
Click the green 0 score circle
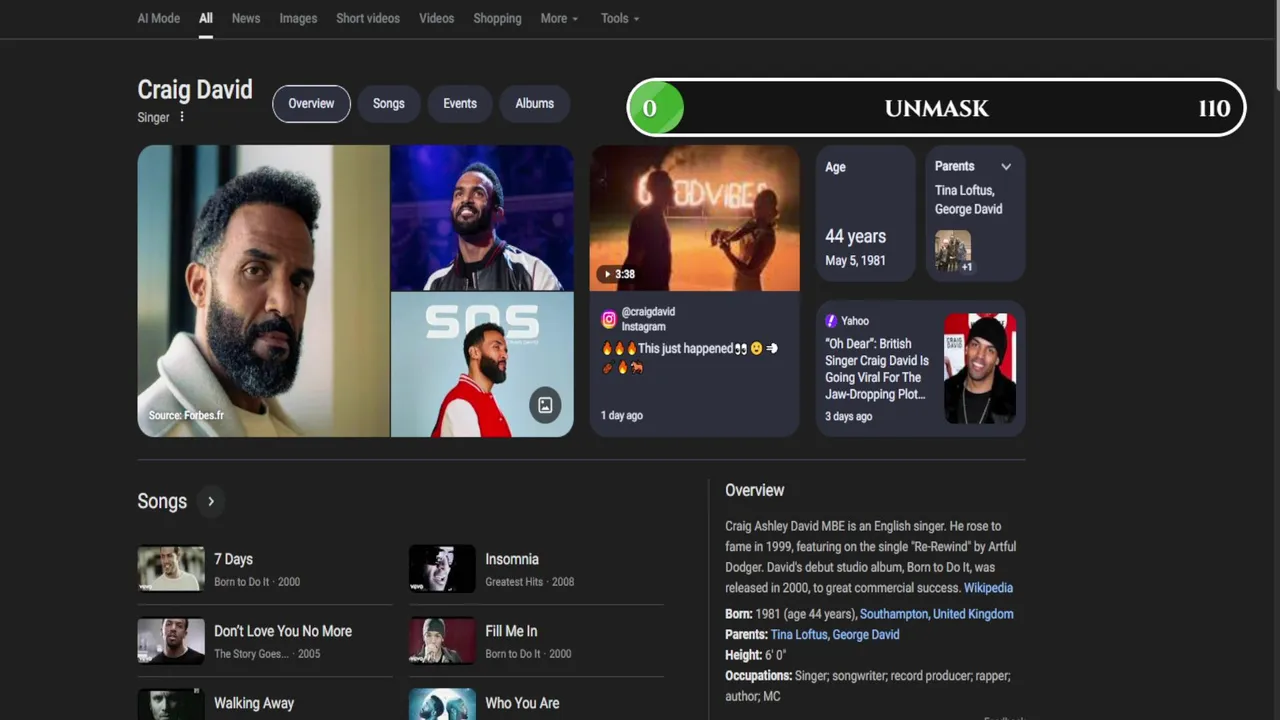pos(655,108)
